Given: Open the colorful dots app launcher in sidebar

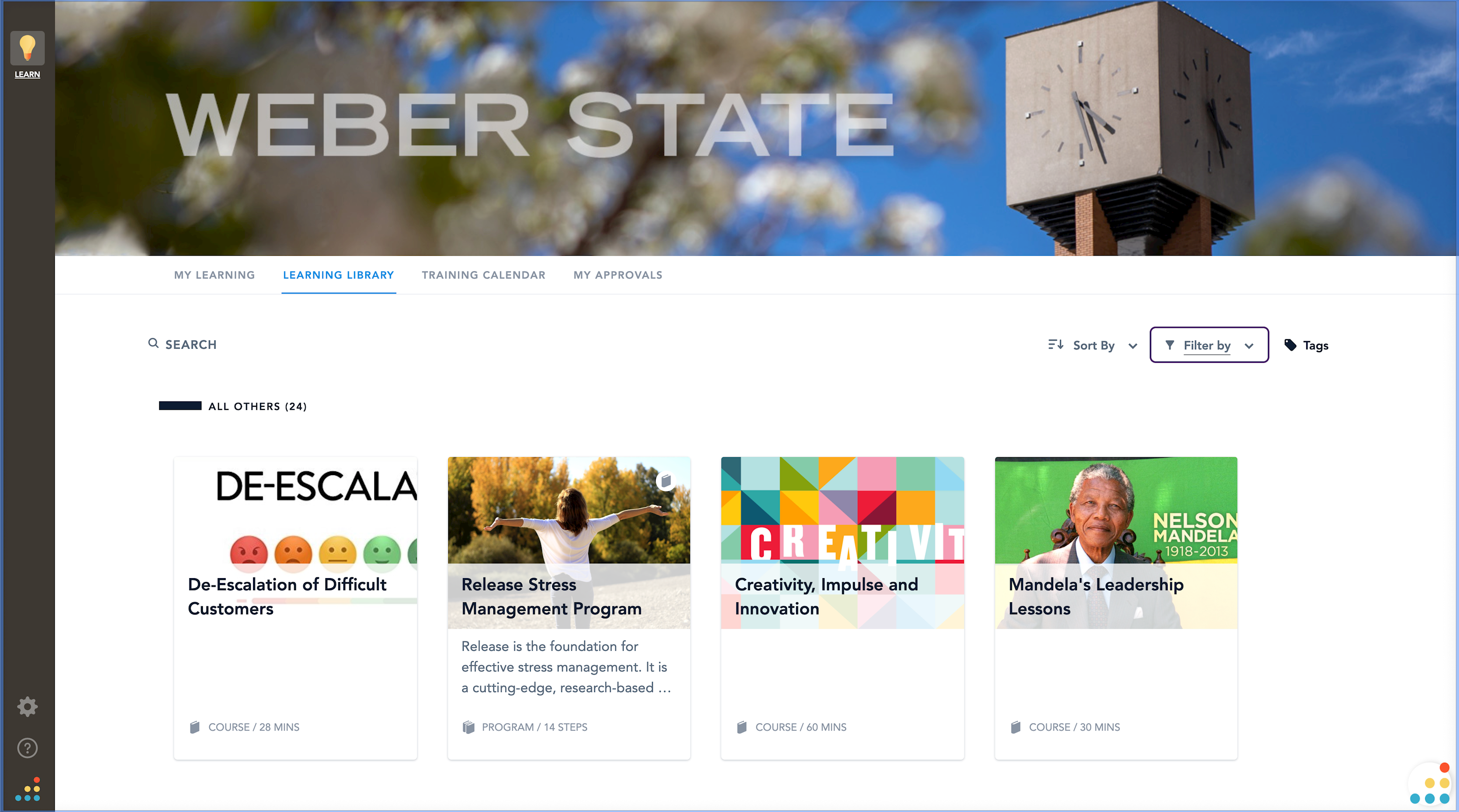Looking at the screenshot, I should [x=27, y=789].
